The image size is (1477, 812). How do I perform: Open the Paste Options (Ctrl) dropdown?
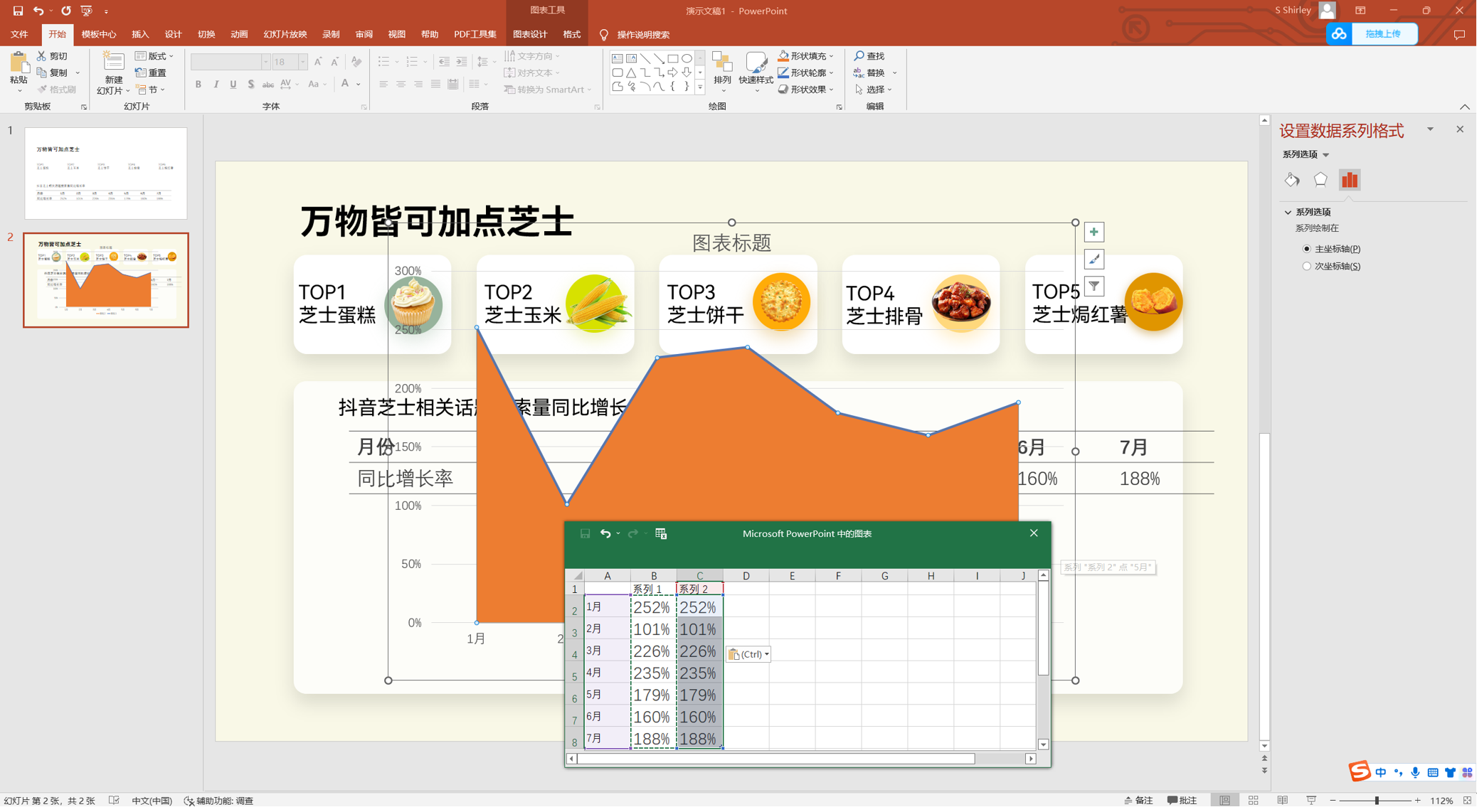pos(748,655)
